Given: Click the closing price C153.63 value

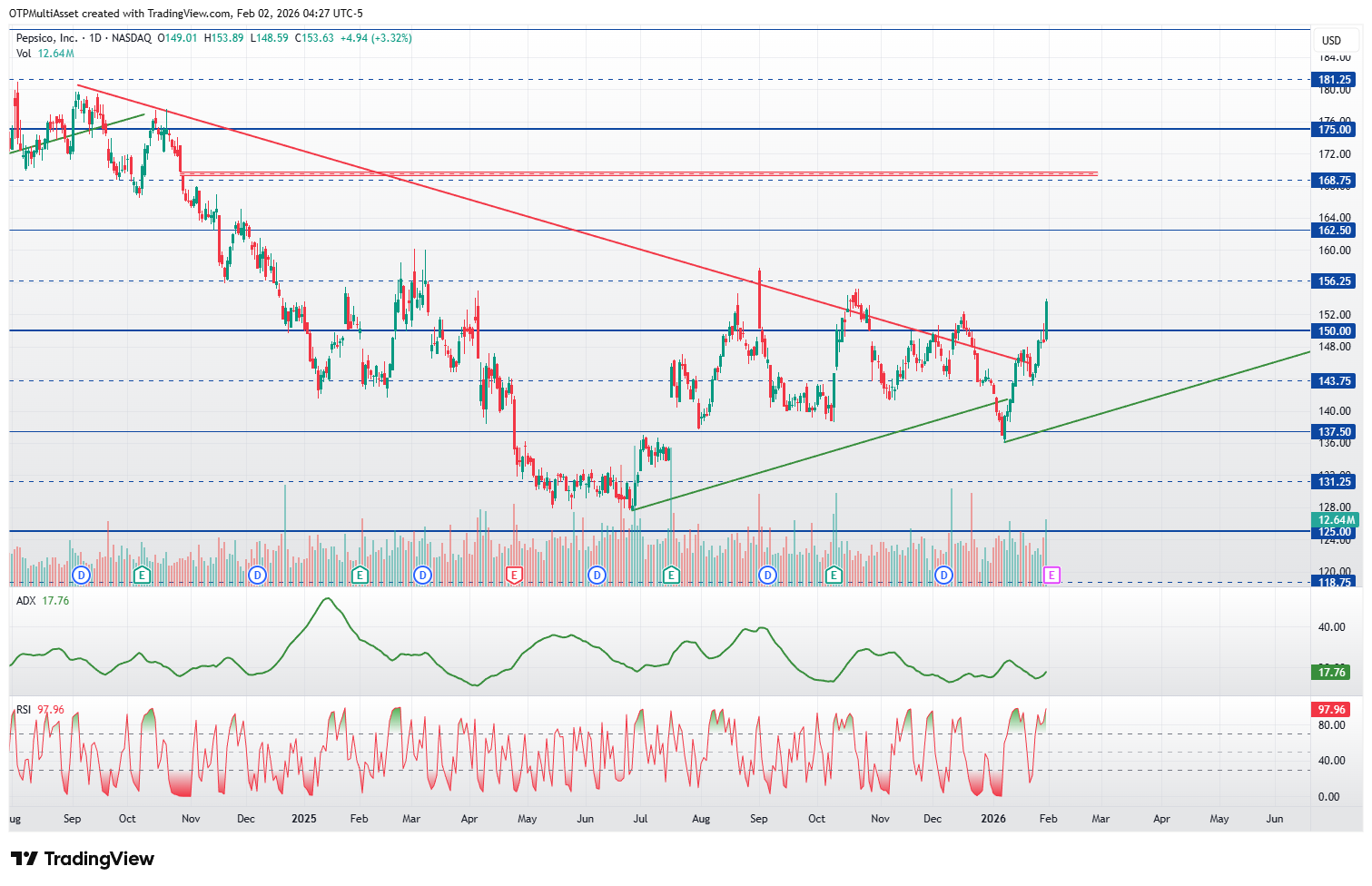Looking at the screenshot, I should point(314,38).
